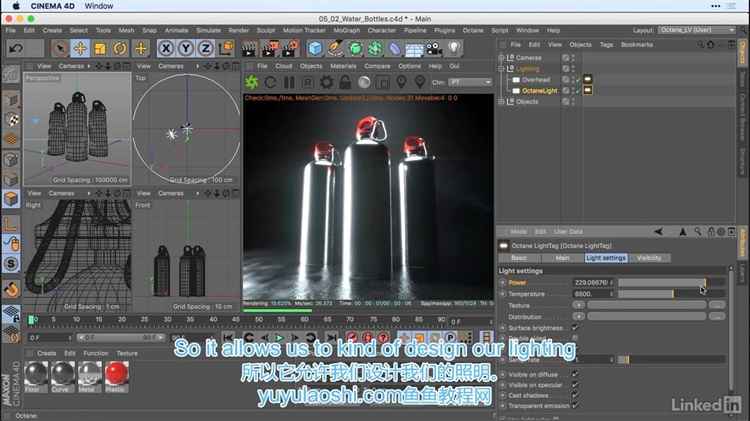The image size is (750, 421).
Task: Click the Undo arrow icon
Action: click(16, 48)
